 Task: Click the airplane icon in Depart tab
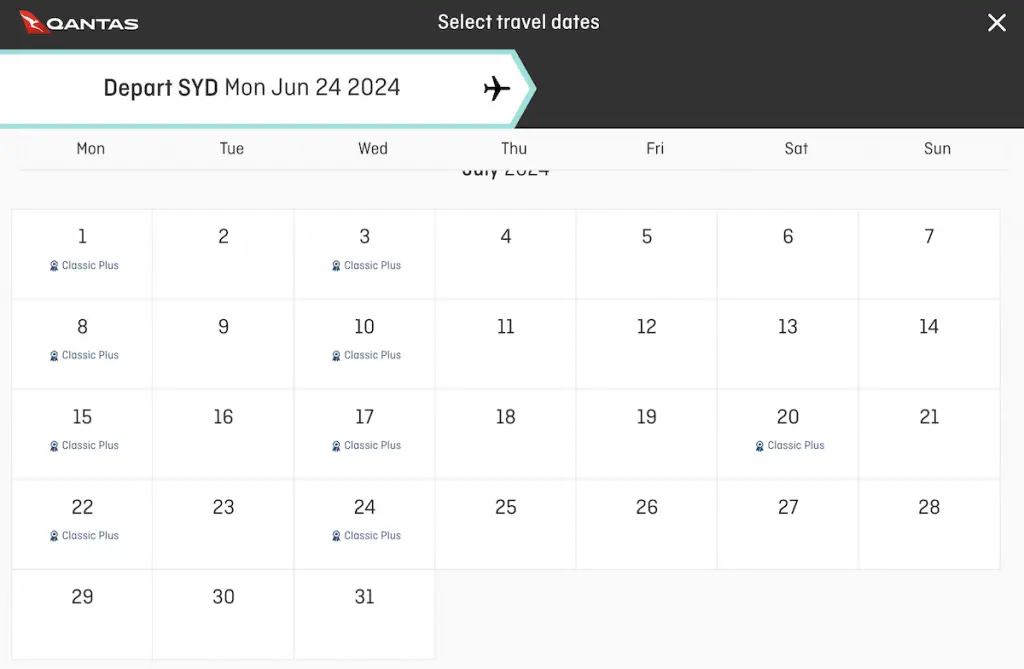coord(496,88)
